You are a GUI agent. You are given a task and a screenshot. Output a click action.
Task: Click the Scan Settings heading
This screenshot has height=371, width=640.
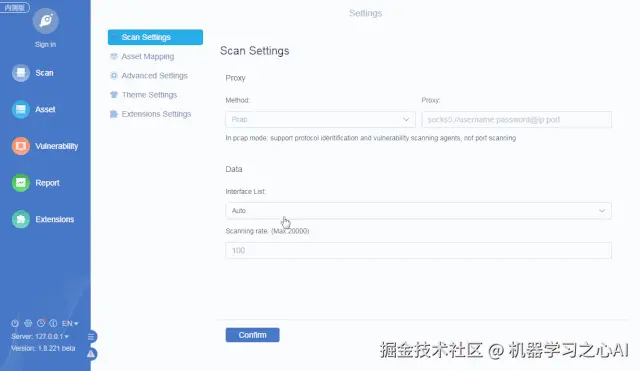pyautogui.click(x=255, y=51)
